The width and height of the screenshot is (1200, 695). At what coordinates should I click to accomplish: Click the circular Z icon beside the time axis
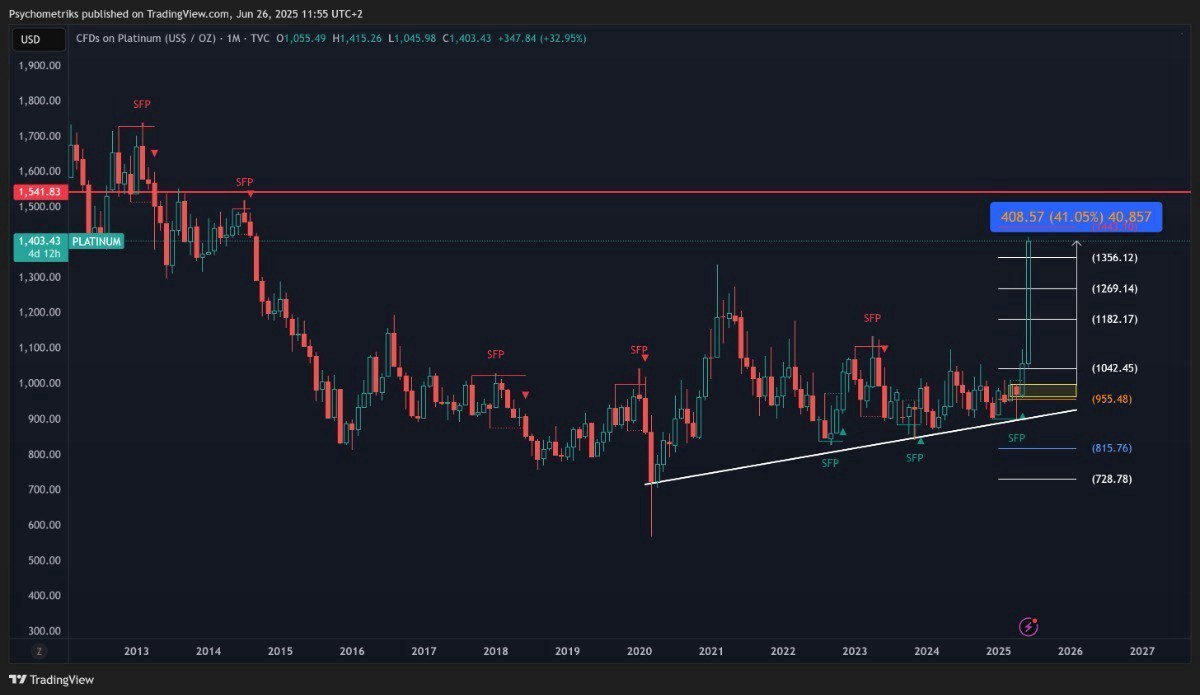(x=39, y=651)
